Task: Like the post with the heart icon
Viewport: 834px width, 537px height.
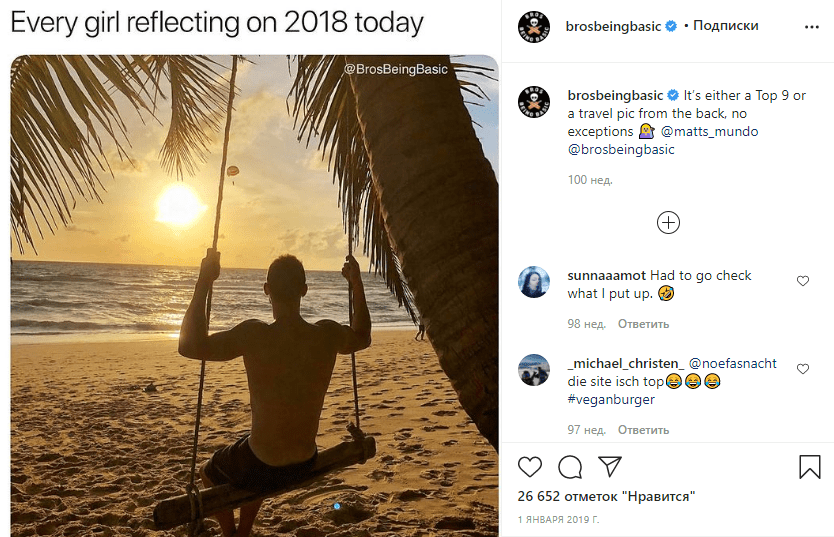Action: (x=531, y=466)
